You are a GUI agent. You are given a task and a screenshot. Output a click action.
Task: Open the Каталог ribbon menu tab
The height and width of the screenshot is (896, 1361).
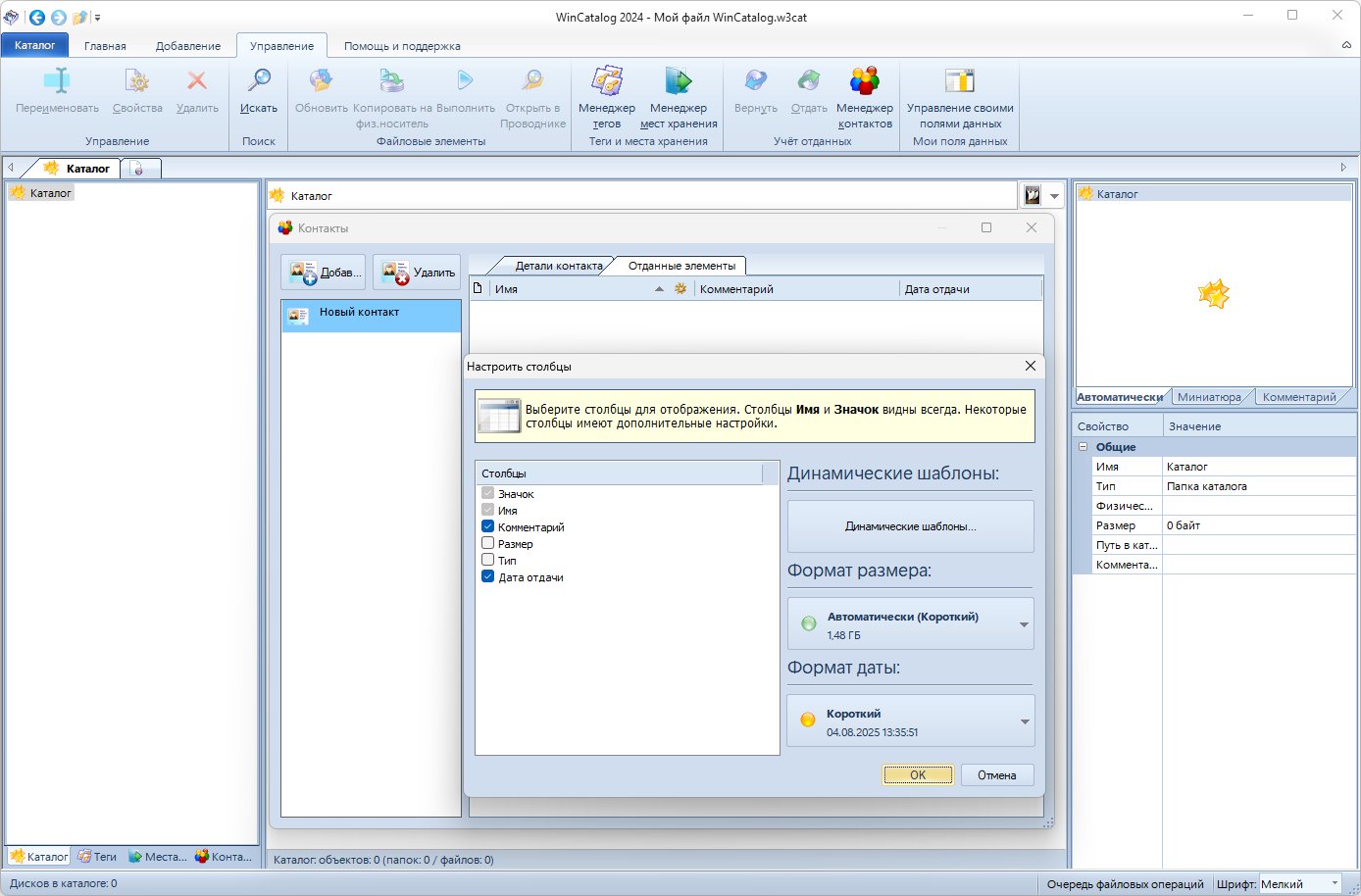click(x=35, y=45)
